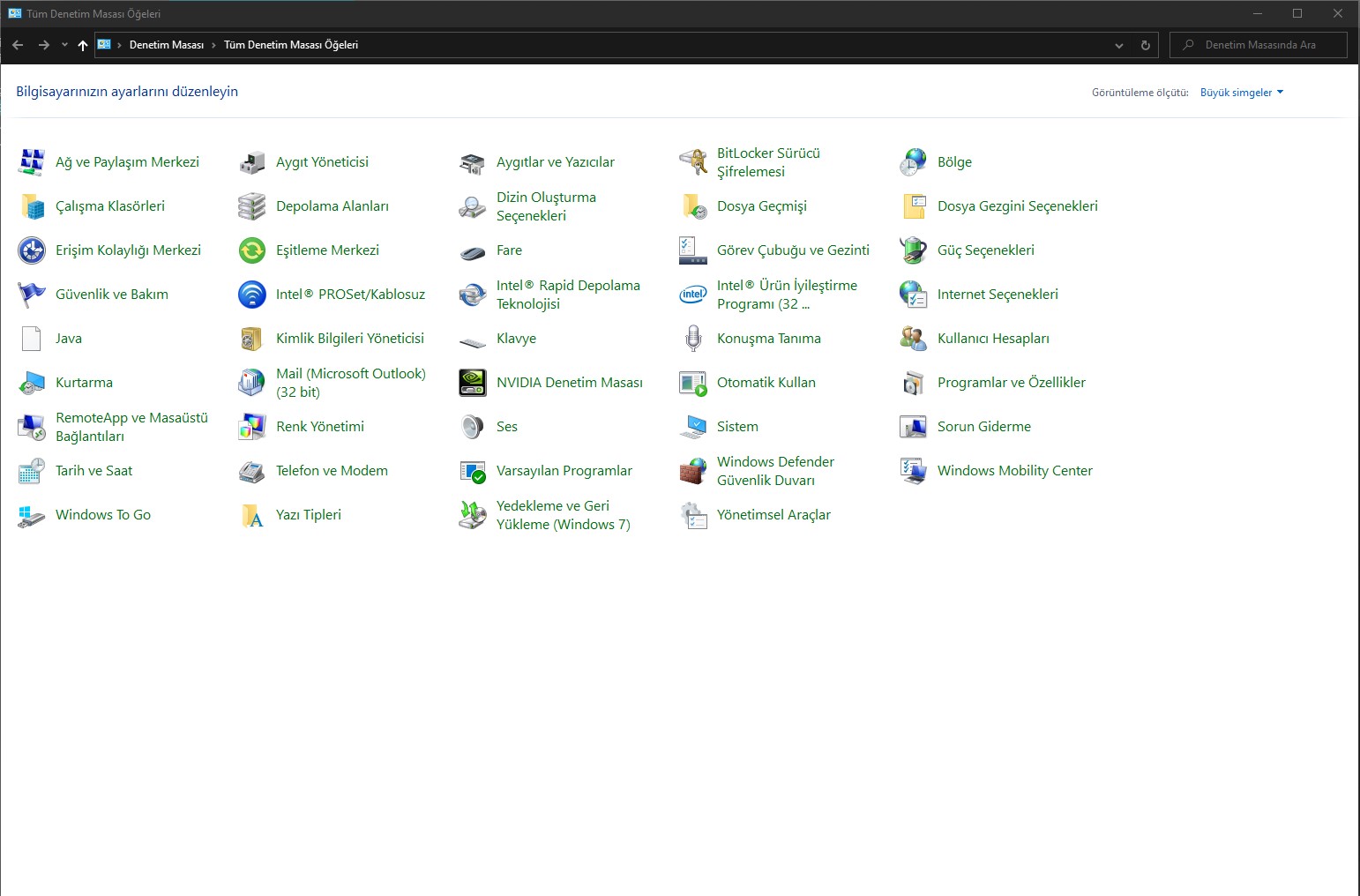
Task: Open the Sorun Giderme link
Action: pyautogui.click(x=983, y=427)
